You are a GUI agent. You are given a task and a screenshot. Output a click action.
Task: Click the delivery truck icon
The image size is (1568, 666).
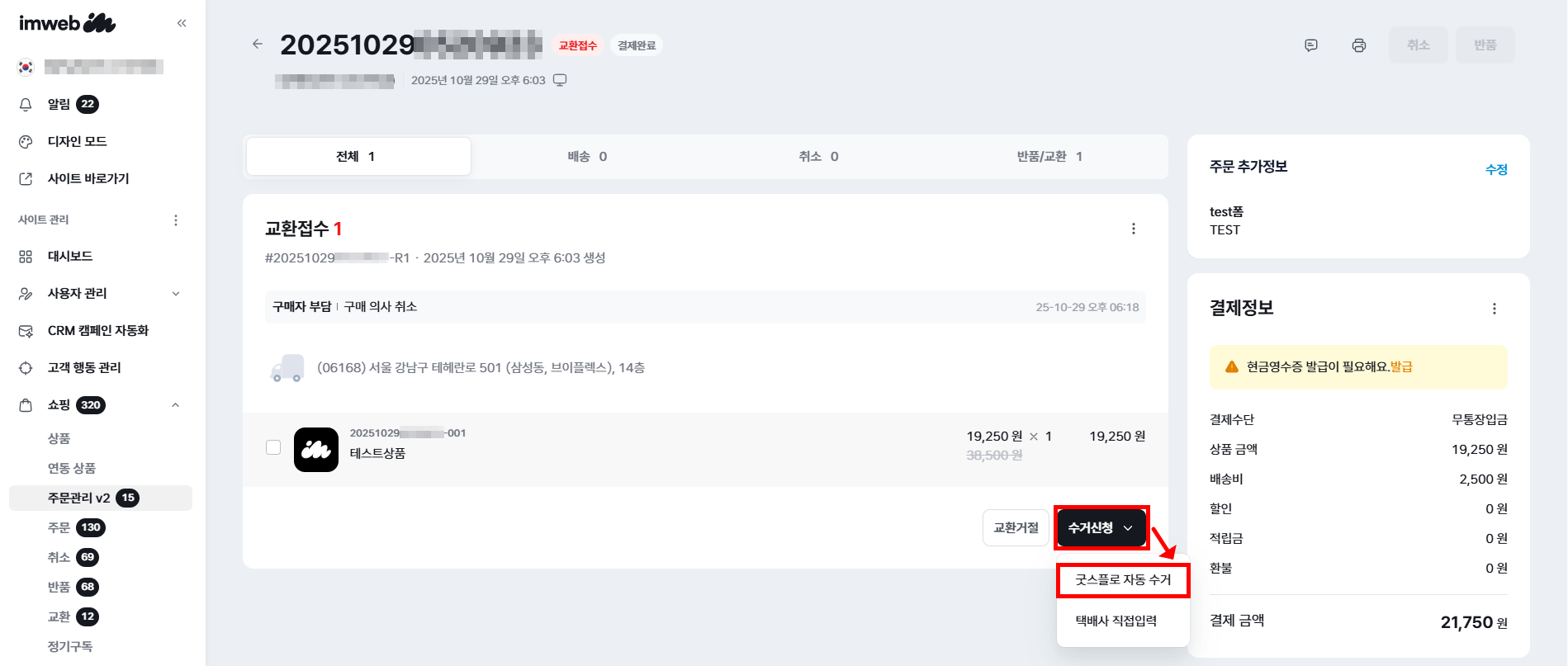point(287,368)
